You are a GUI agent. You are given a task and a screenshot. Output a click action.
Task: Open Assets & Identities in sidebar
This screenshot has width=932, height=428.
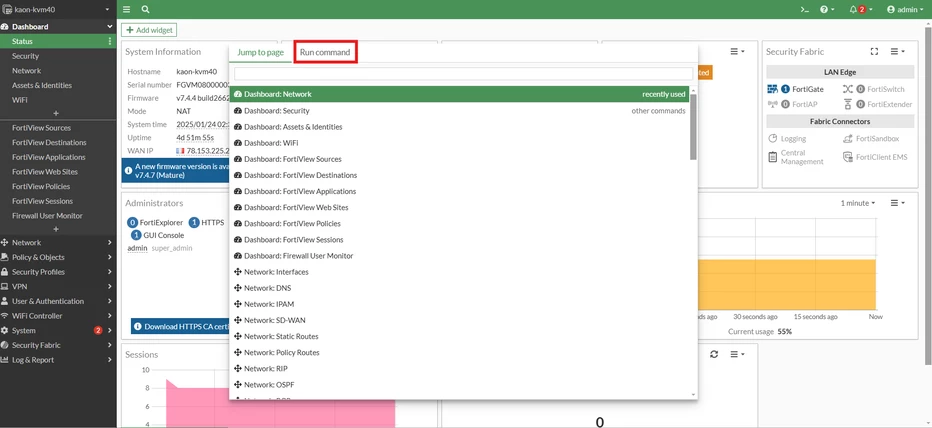click(x=42, y=85)
